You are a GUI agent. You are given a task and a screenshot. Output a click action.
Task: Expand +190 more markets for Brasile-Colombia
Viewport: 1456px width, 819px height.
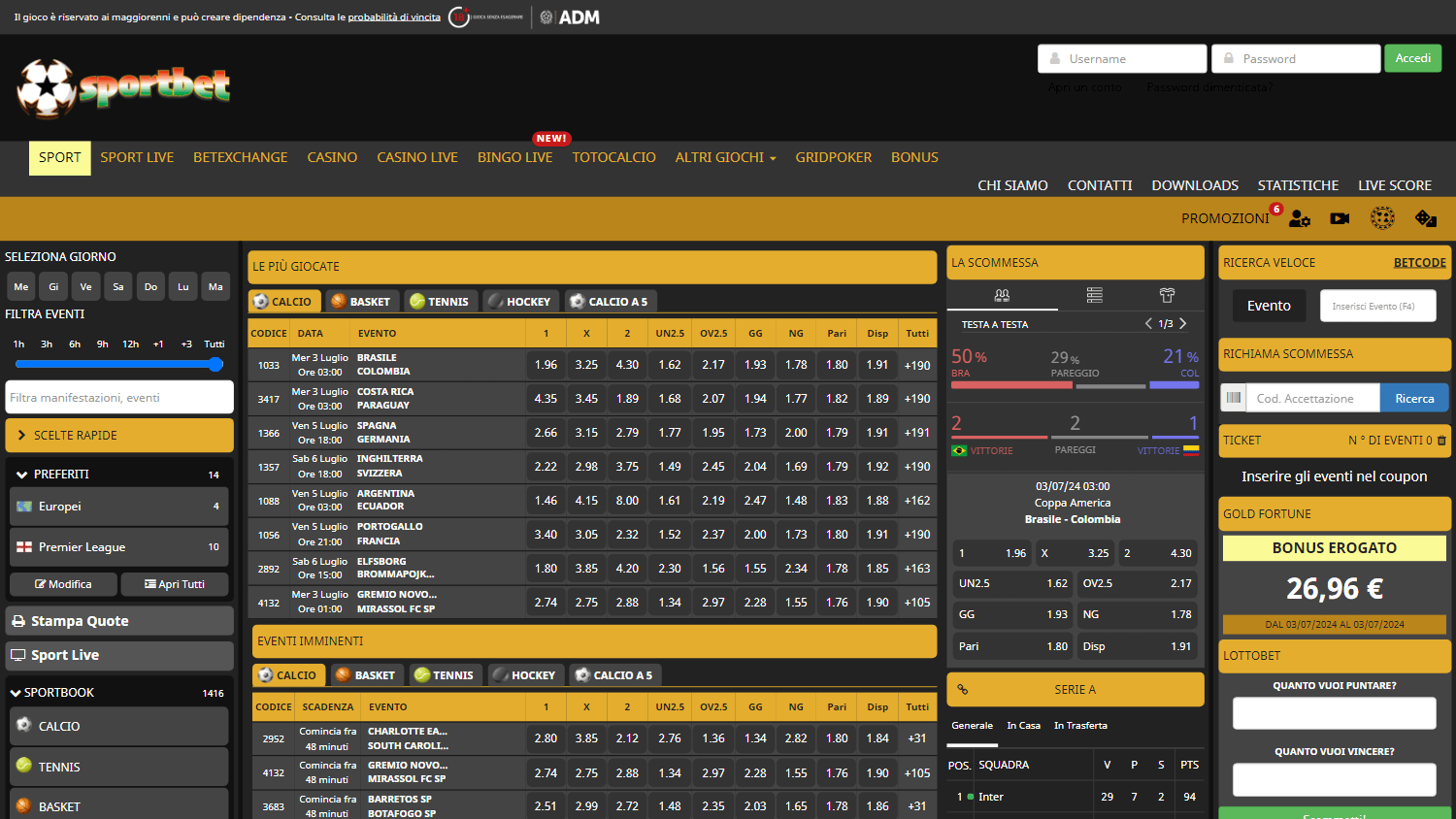[917, 365]
